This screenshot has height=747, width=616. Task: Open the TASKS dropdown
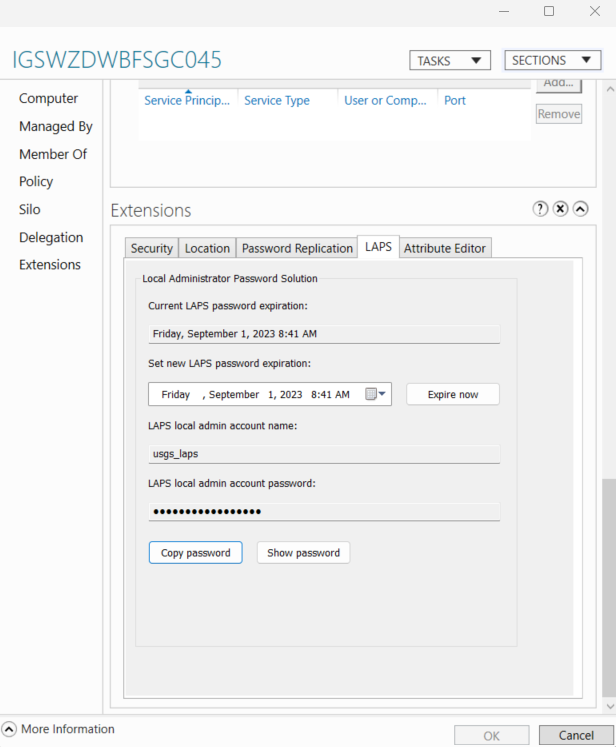pyautogui.click(x=450, y=61)
